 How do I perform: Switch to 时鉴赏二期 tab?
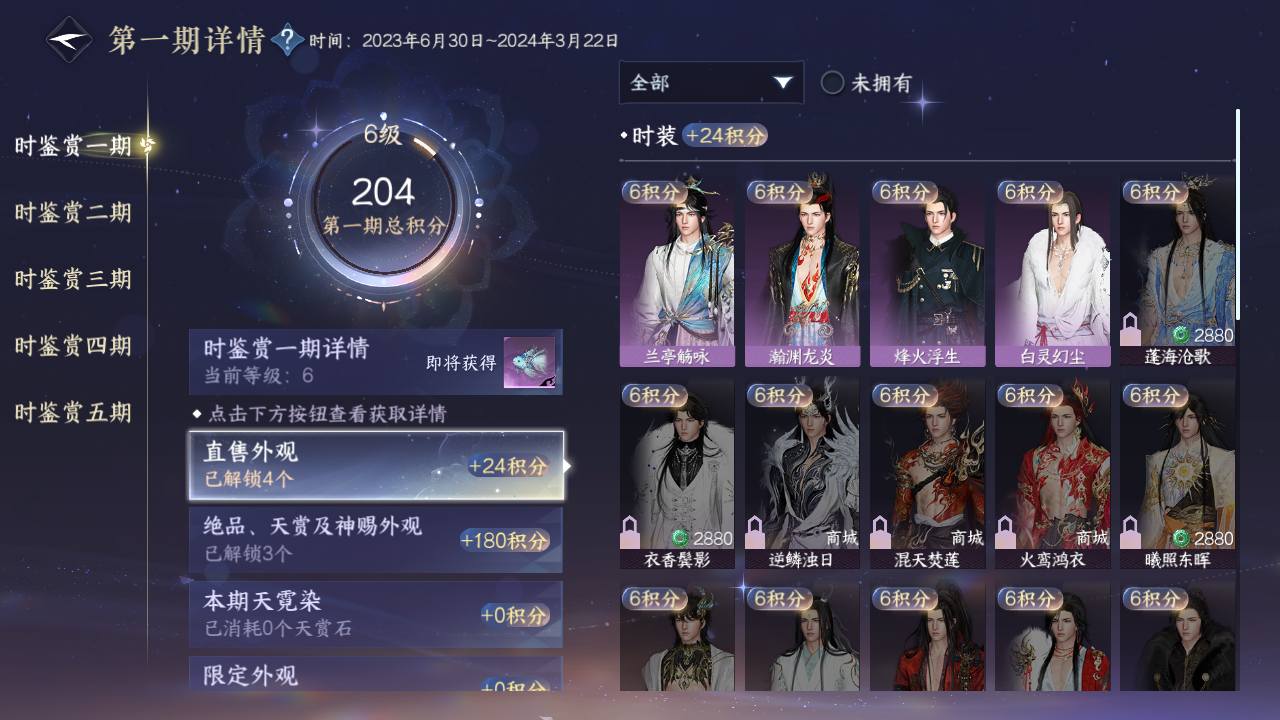73,212
